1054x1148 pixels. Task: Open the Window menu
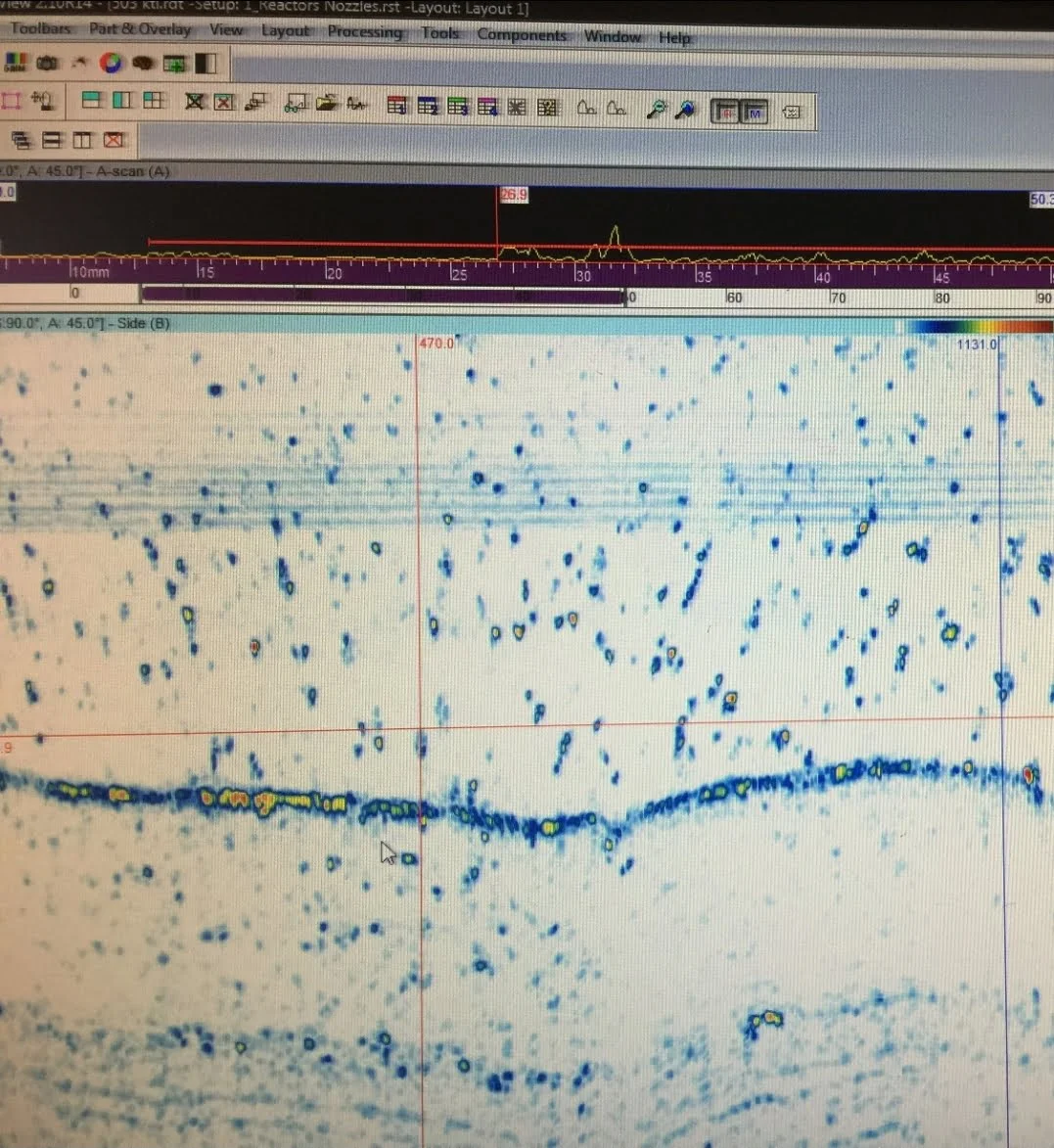[612, 36]
